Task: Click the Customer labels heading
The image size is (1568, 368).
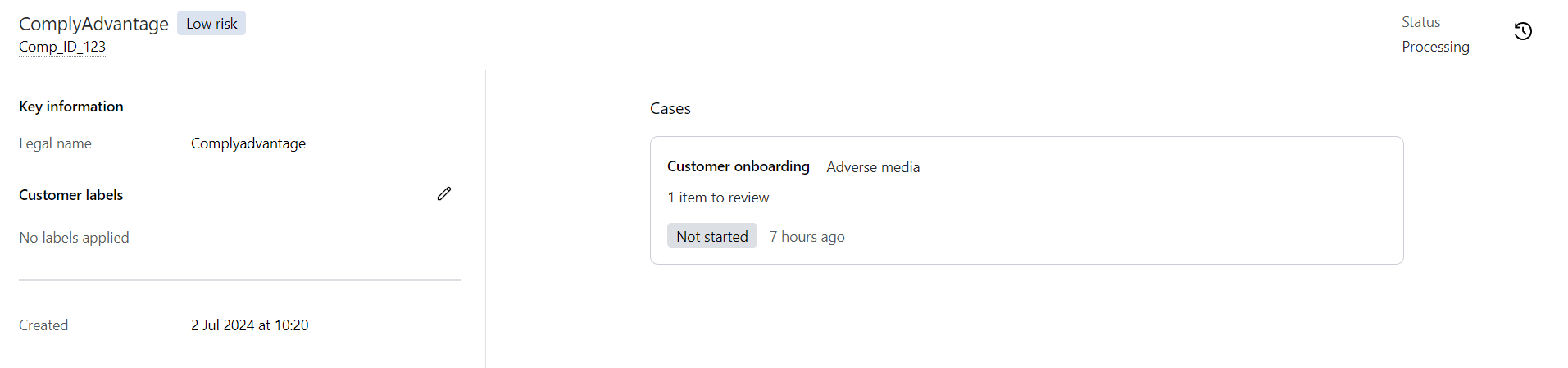Action: click(71, 195)
